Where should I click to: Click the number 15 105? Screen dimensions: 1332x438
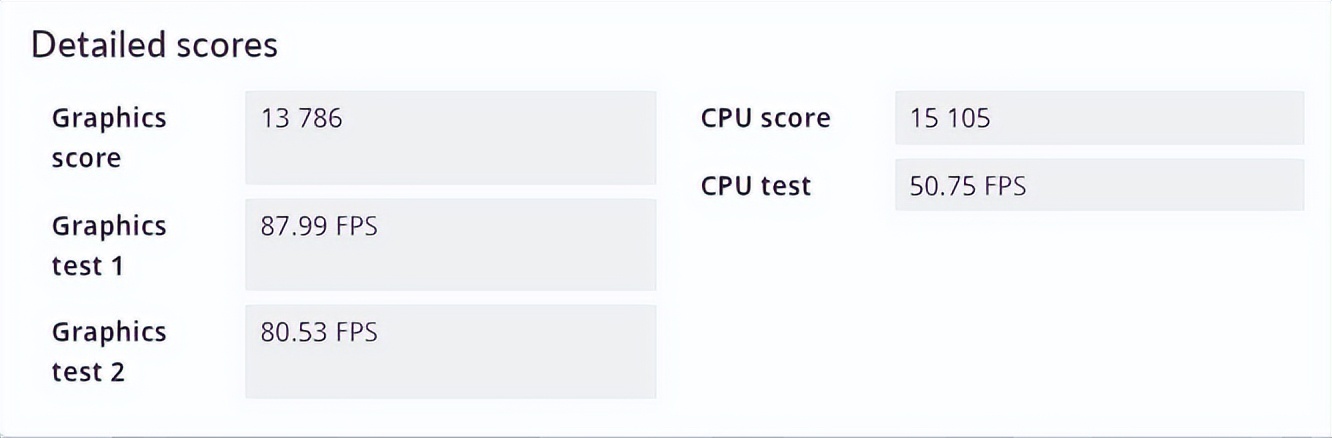click(950, 119)
